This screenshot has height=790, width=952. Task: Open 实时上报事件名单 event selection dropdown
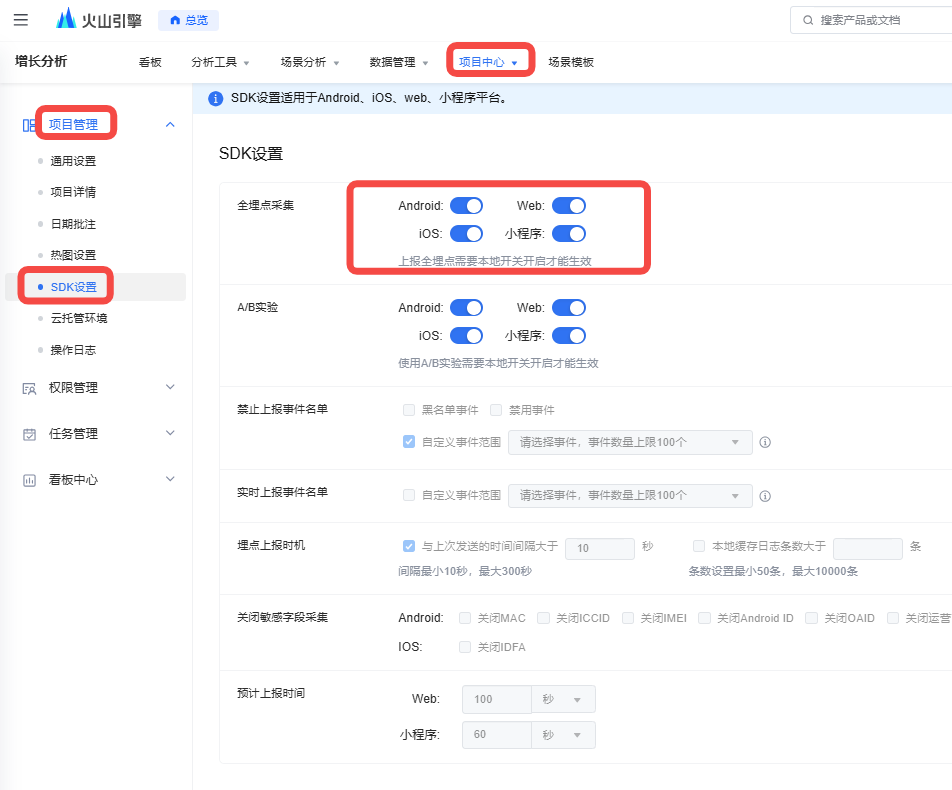[630, 496]
